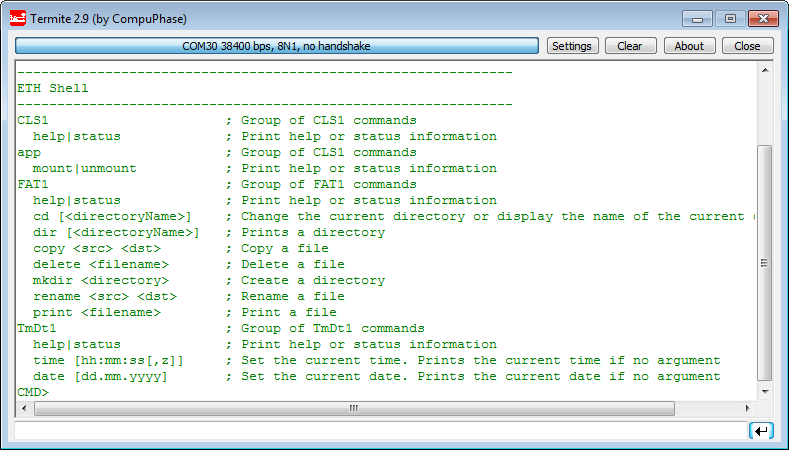Click the horizontal scrollbar thumb
This screenshot has width=789, height=450.
353,408
